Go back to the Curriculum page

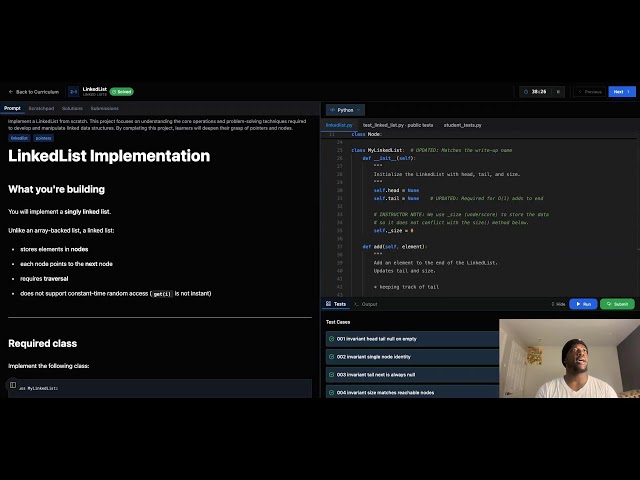pyautogui.click(x=34, y=92)
